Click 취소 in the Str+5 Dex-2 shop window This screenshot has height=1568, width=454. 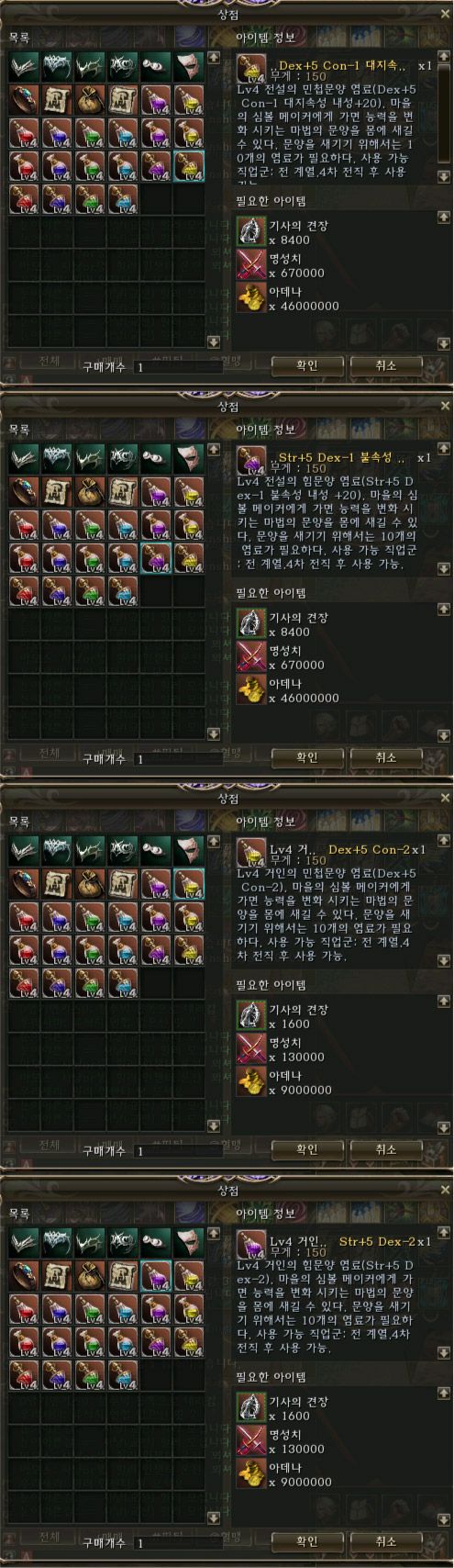(x=385, y=1541)
